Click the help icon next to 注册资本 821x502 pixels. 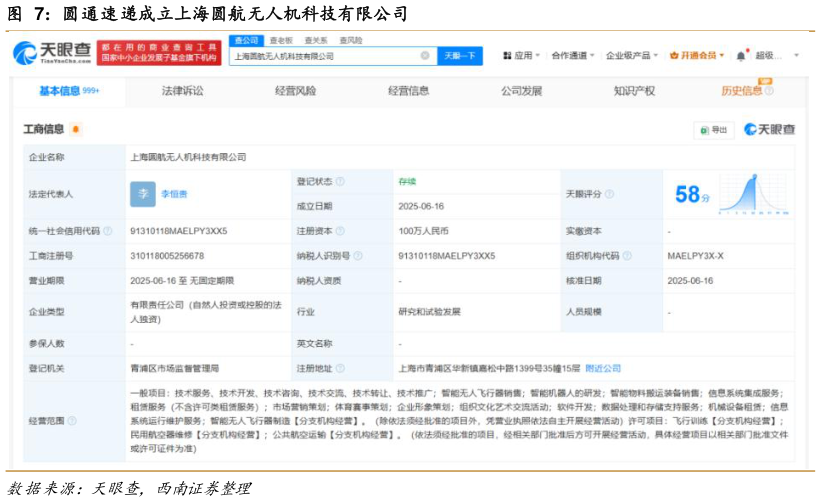pyautogui.click(x=340, y=231)
